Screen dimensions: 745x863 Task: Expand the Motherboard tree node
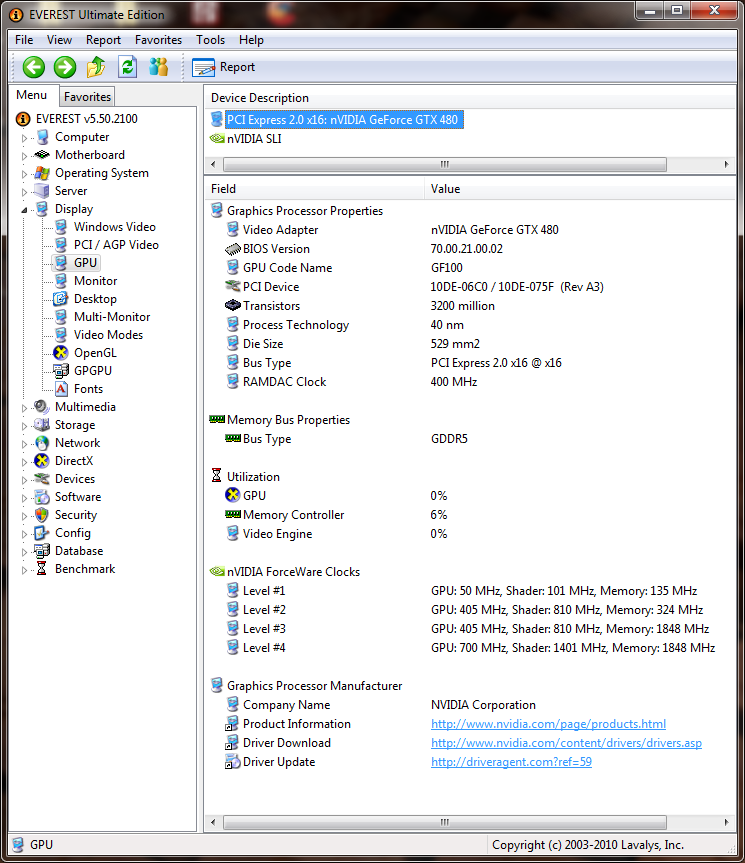(24, 156)
